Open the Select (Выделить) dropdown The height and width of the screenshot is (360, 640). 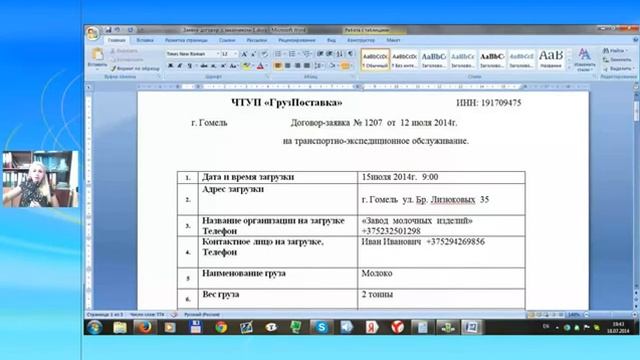619,69
